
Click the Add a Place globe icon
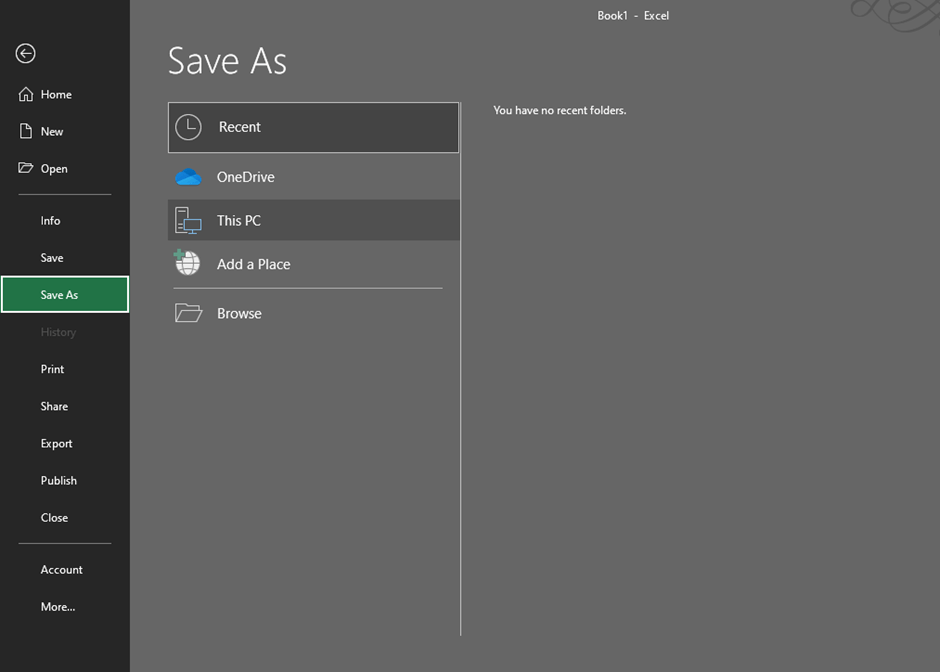(187, 263)
